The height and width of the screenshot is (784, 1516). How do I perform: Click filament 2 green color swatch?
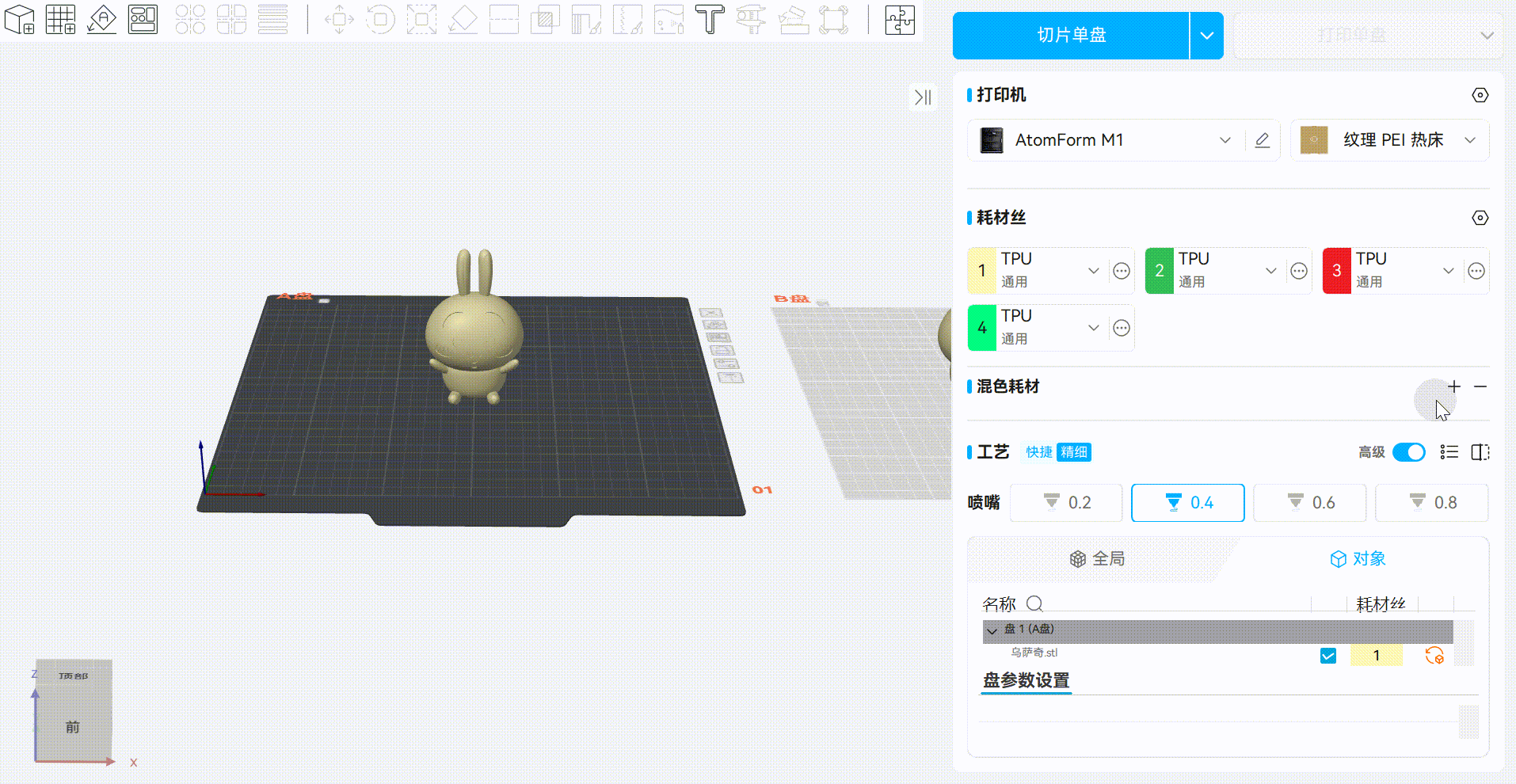pyautogui.click(x=1160, y=271)
